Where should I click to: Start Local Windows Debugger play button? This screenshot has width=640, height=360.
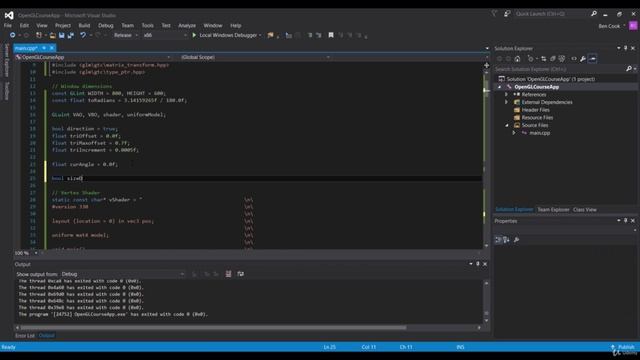(x=194, y=36)
